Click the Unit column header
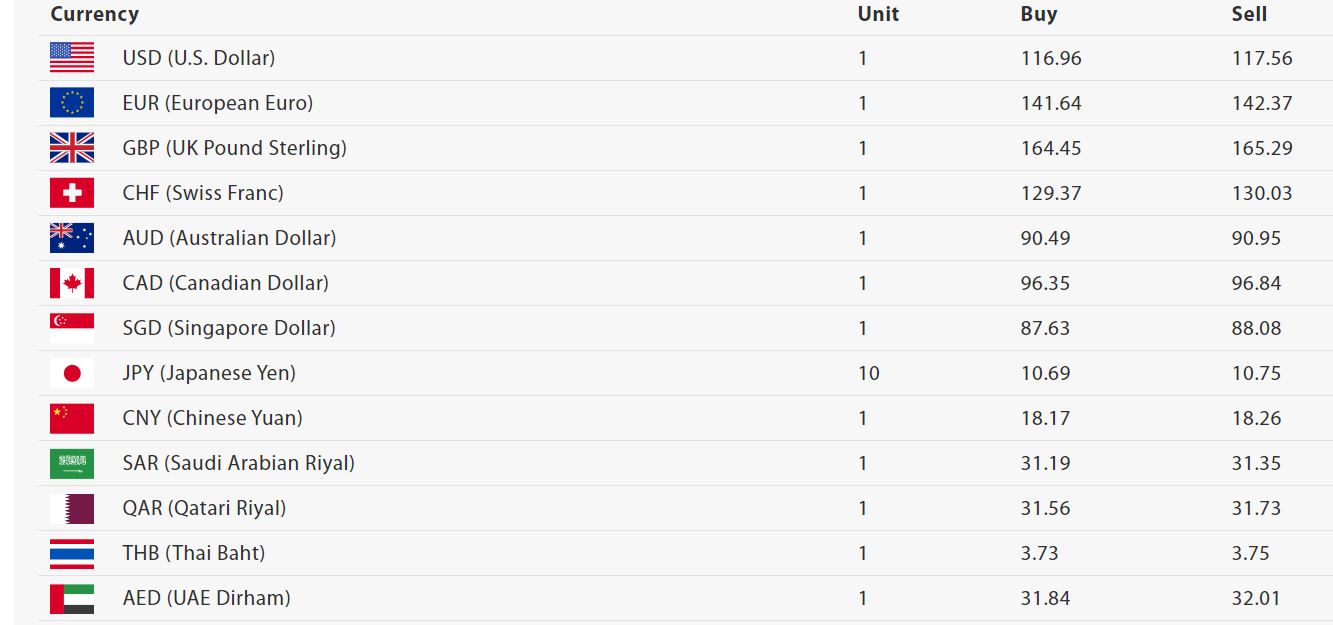The height and width of the screenshot is (625, 1333). point(878,14)
